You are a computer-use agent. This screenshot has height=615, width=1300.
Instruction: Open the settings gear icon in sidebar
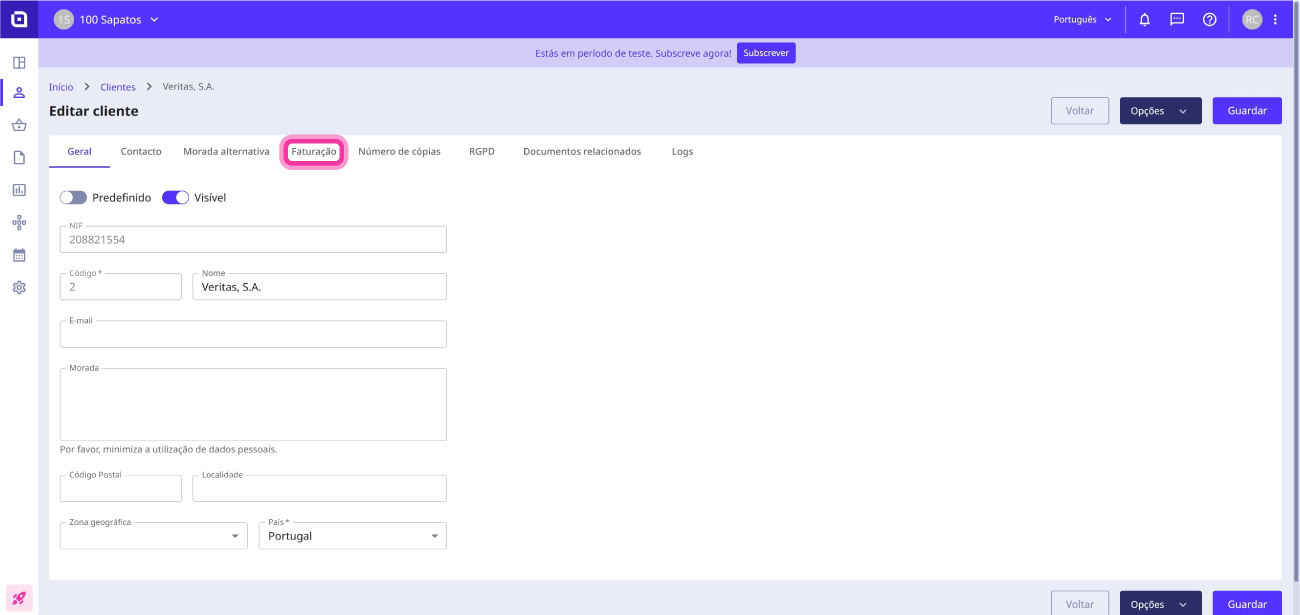click(x=19, y=287)
